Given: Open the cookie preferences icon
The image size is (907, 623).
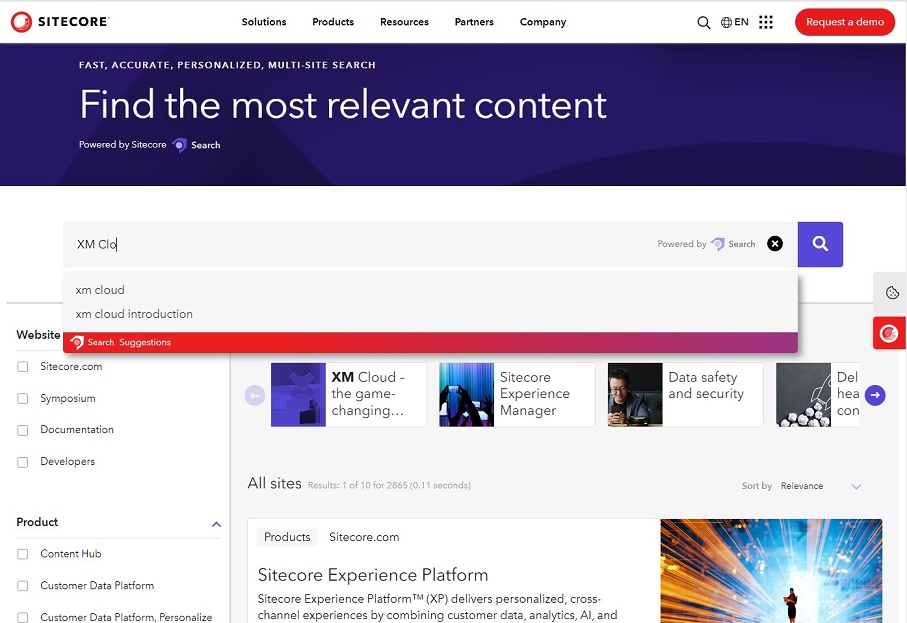Looking at the screenshot, I should 892,292.
